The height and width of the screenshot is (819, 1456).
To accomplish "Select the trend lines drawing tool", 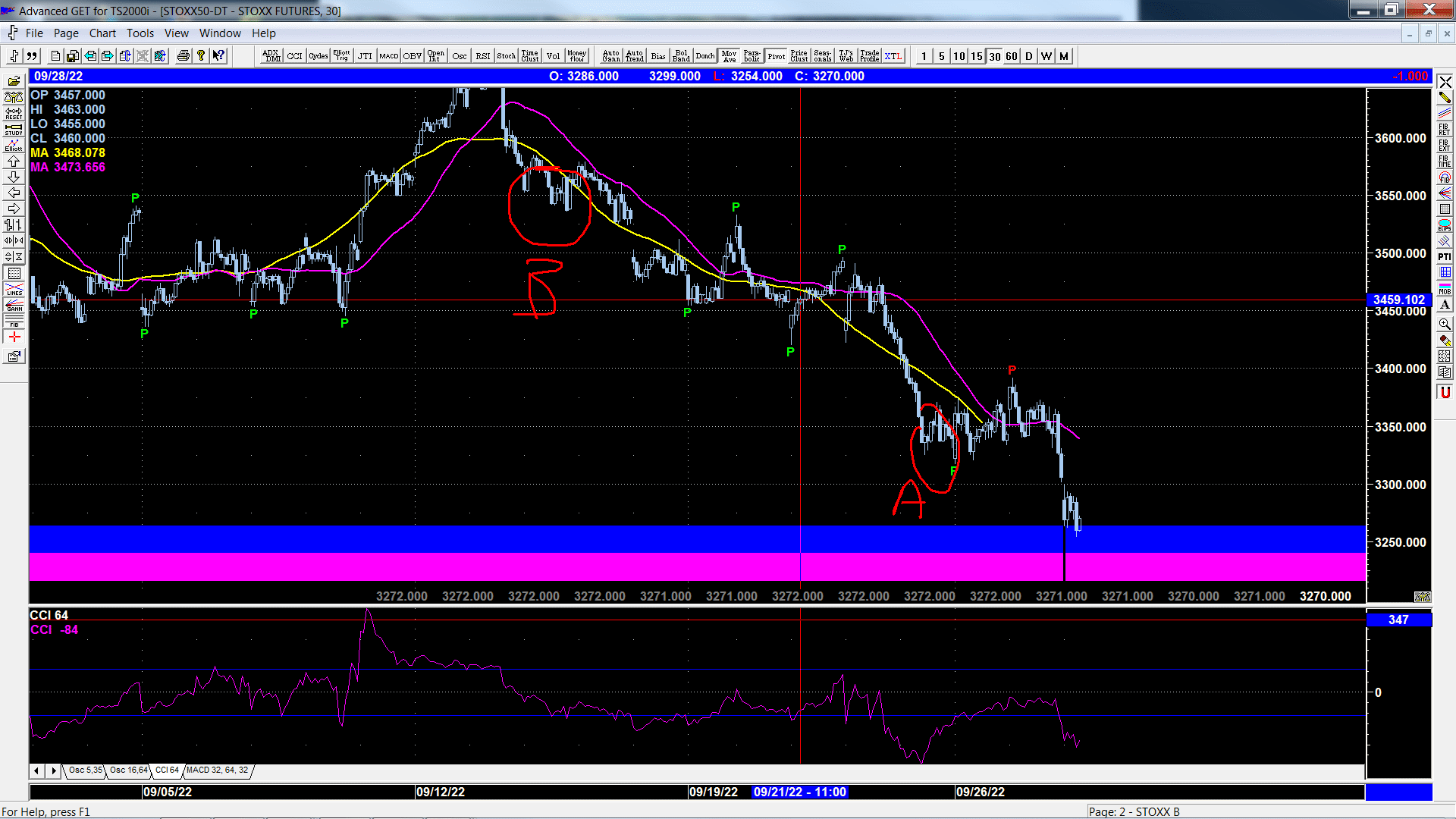I will pos(1445,113).
